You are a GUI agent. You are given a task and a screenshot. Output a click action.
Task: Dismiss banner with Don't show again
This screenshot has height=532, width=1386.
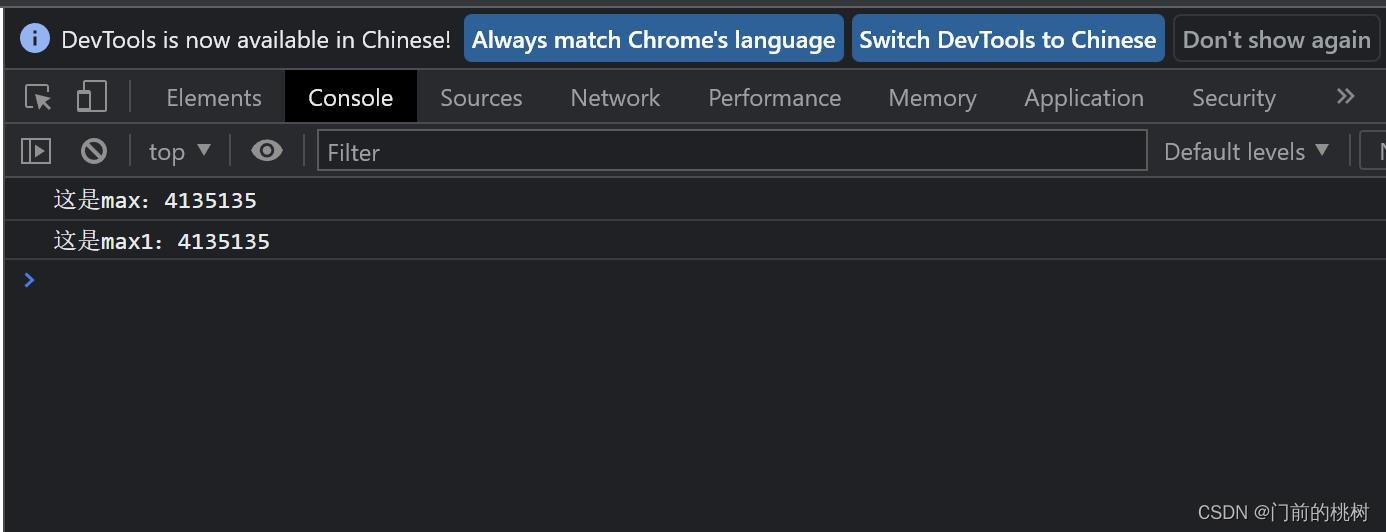tap(1276, 39)
